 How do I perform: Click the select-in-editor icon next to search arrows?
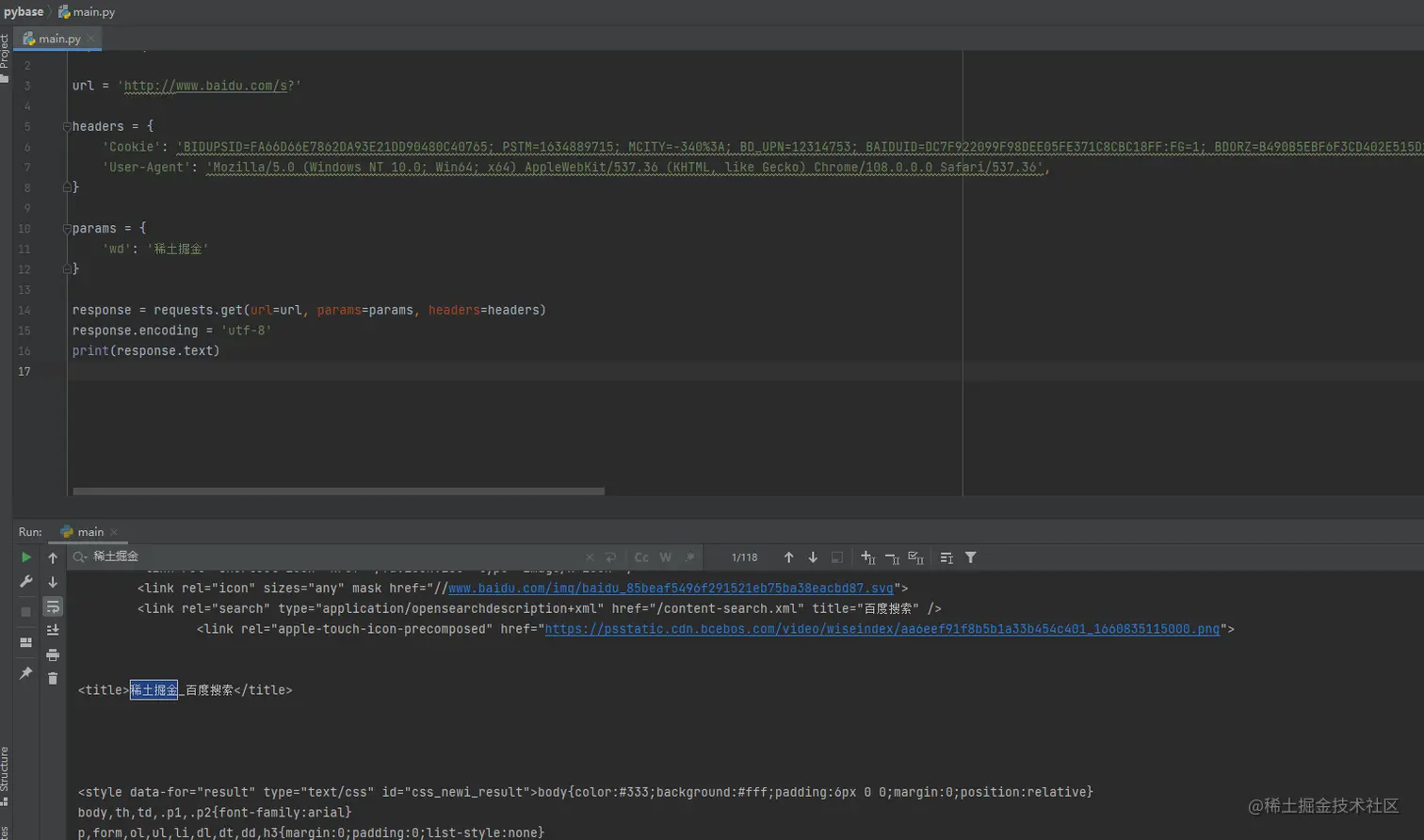(836, 557)
